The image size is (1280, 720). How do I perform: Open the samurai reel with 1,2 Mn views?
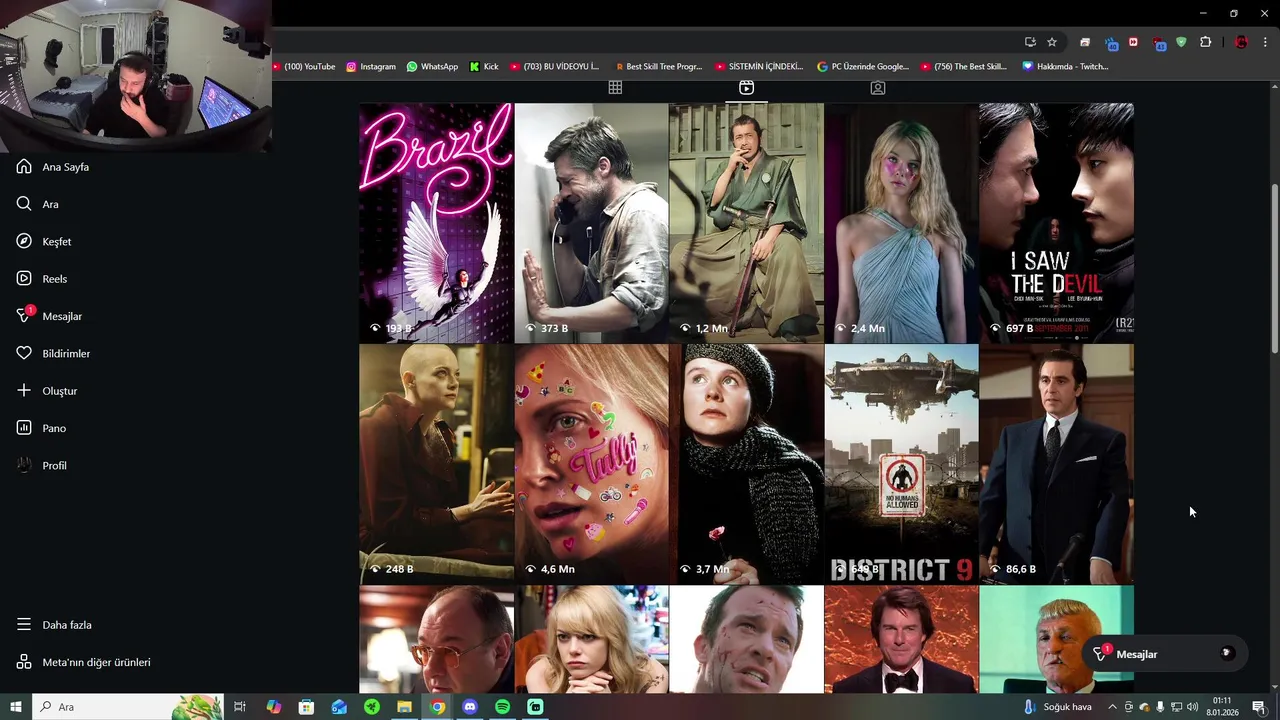[x=746, y=223]
